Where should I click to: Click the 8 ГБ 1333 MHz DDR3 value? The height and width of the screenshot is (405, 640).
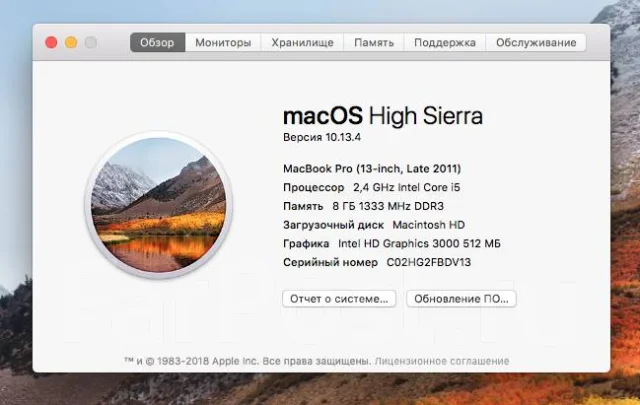pos(388,206)
